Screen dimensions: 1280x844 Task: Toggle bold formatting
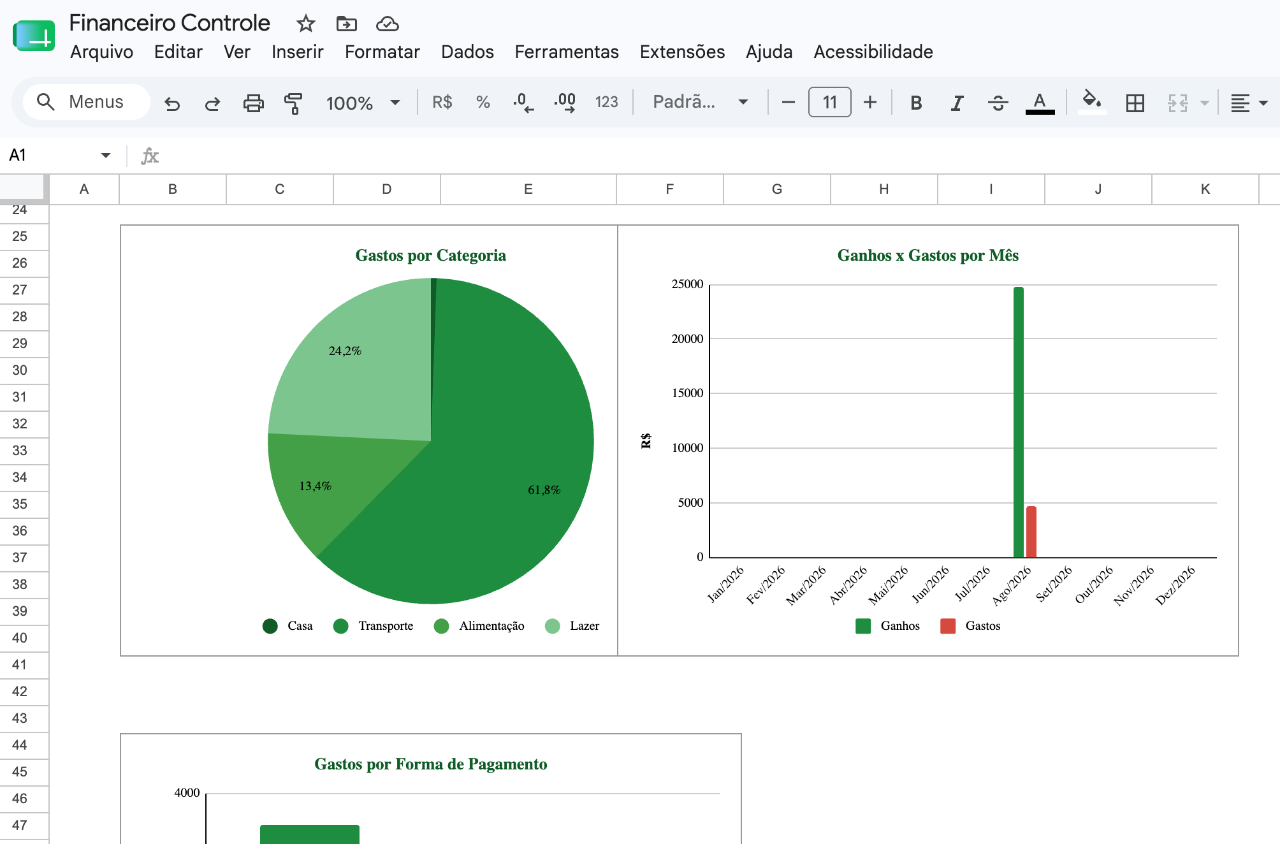[916, 102]
